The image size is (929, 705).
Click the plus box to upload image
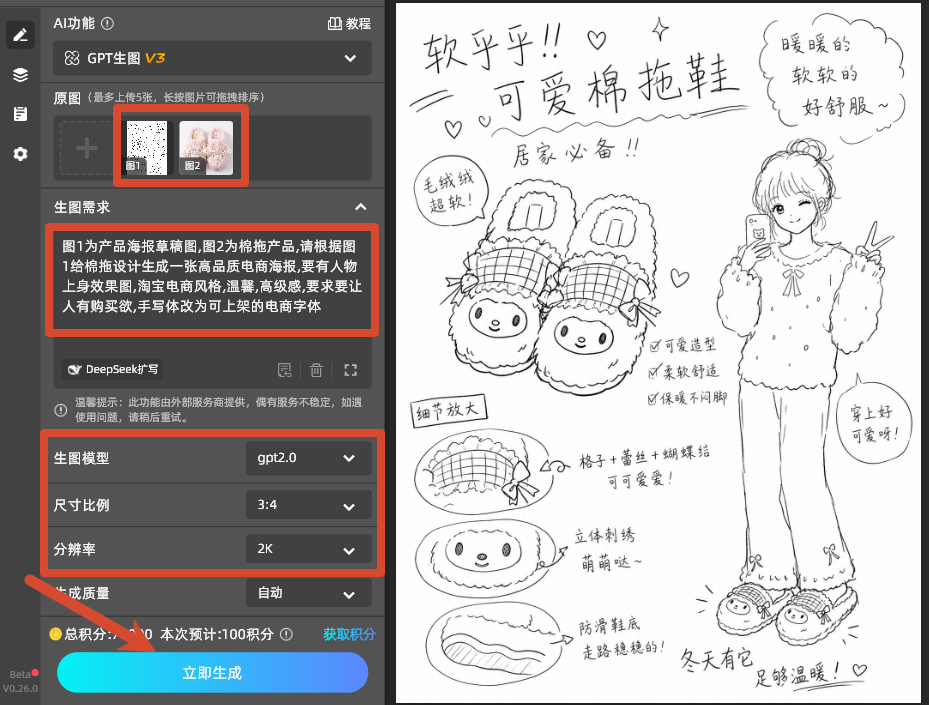click(87, 148)
